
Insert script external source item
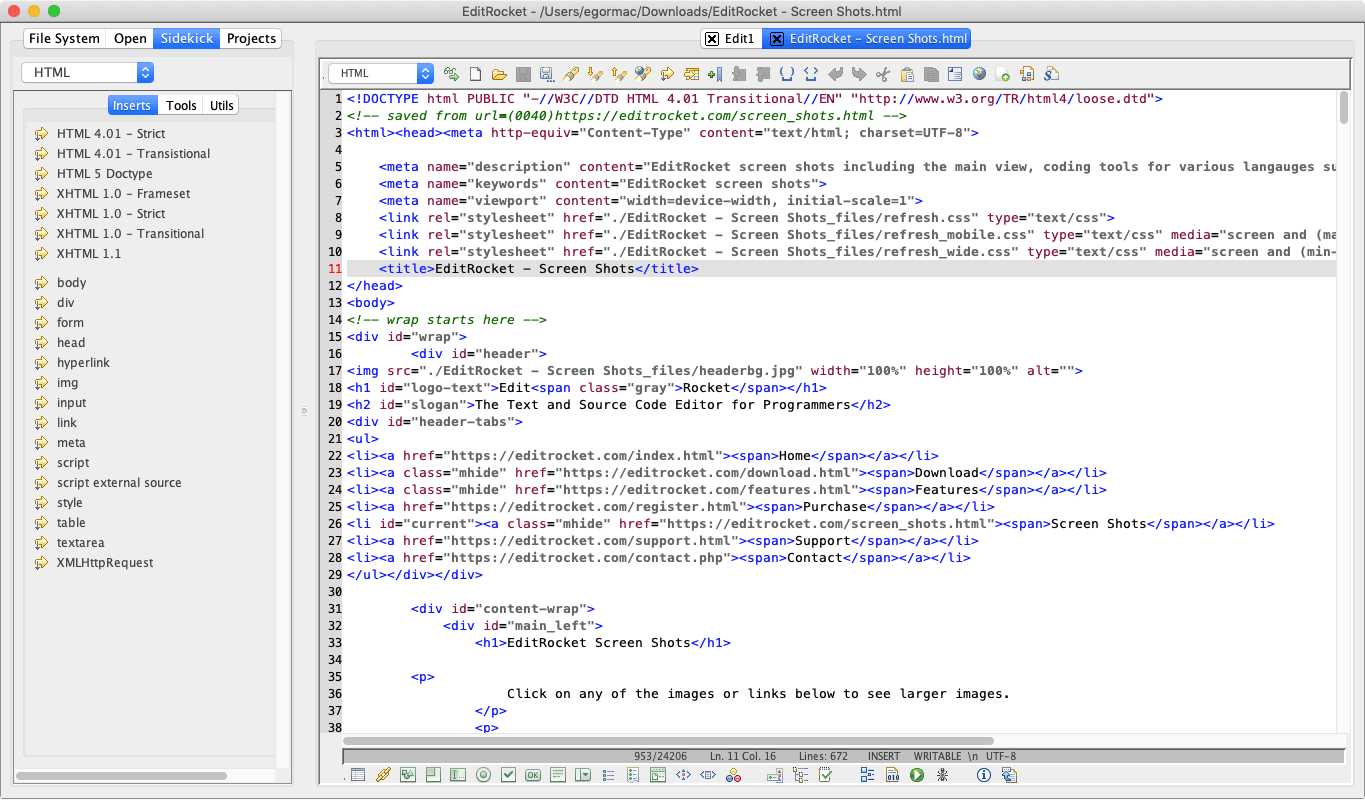pos(119,482)
